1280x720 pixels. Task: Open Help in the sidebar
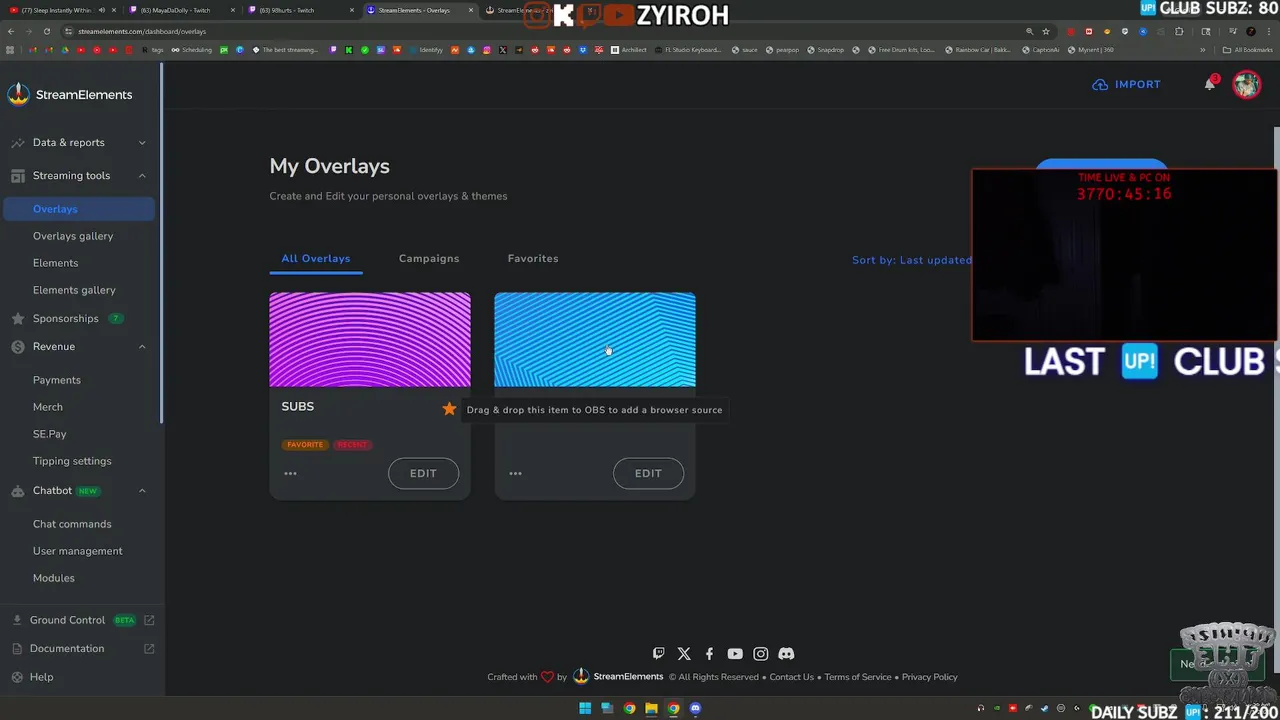41,677
